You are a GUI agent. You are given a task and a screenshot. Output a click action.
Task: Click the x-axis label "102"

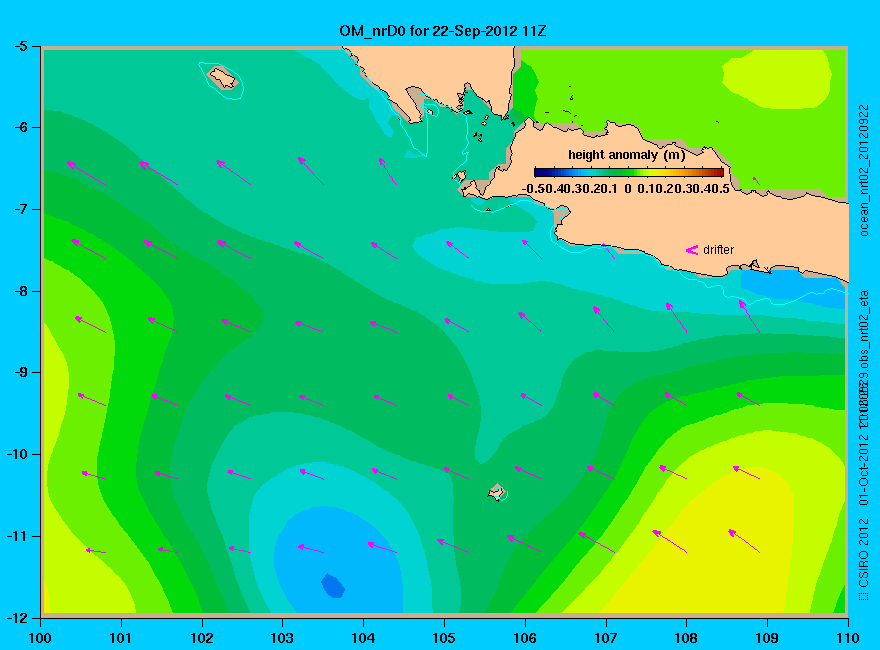click(201, 638)
